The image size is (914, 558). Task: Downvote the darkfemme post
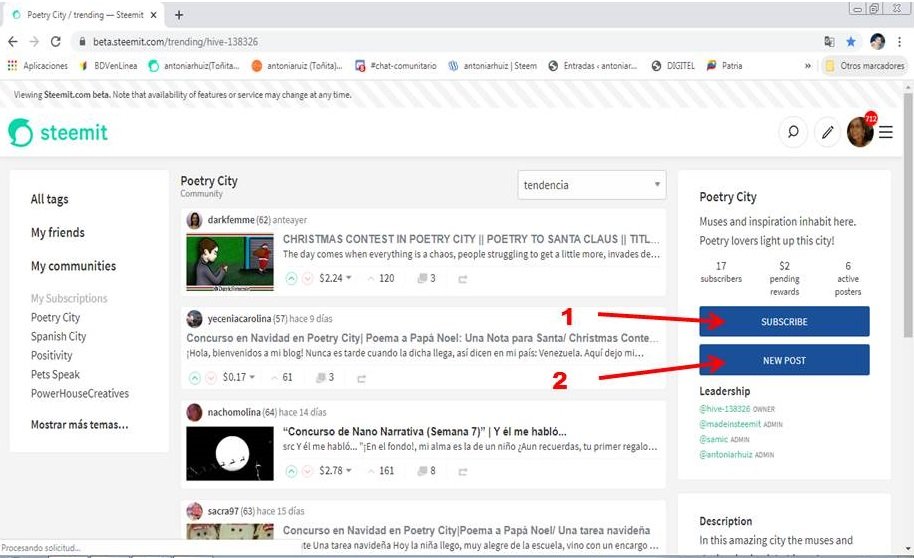point(308,279)
